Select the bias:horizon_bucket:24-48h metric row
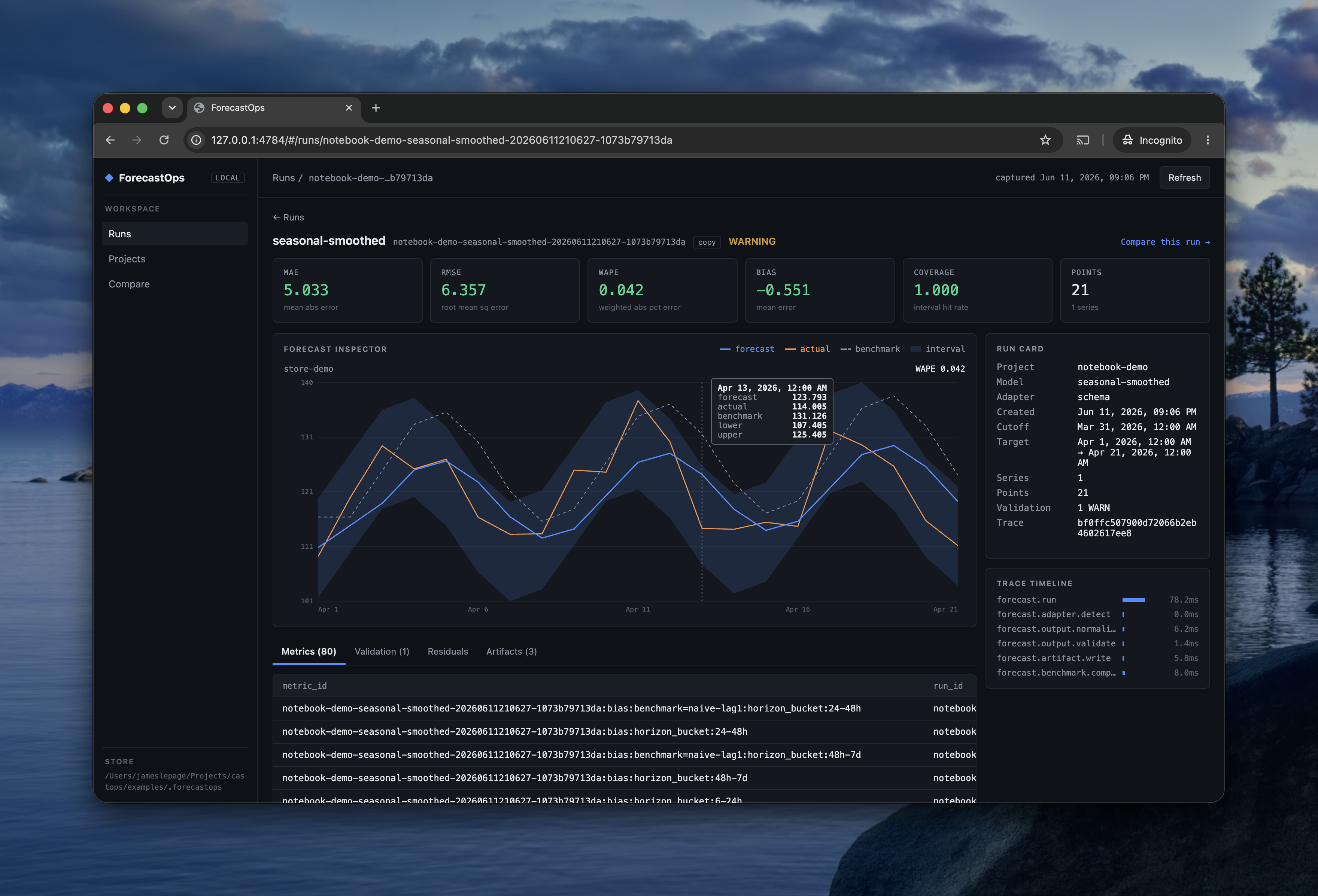Screen dimensions: 1318x896 click(x=625, y=732)
